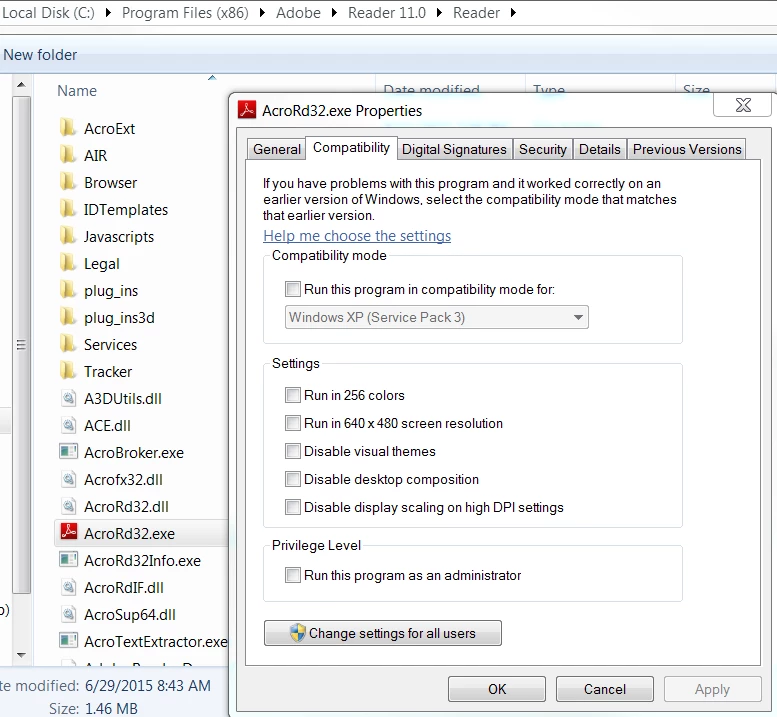Confirm with the OK button

click(x=497, y=689)
